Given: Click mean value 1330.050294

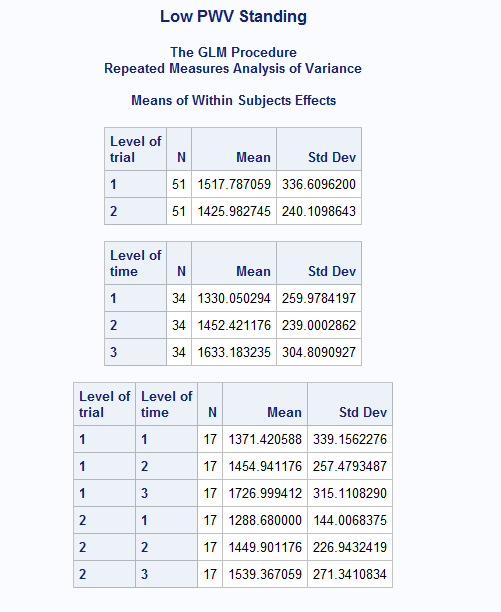Looking at the screenshot, I should point(234,298).
